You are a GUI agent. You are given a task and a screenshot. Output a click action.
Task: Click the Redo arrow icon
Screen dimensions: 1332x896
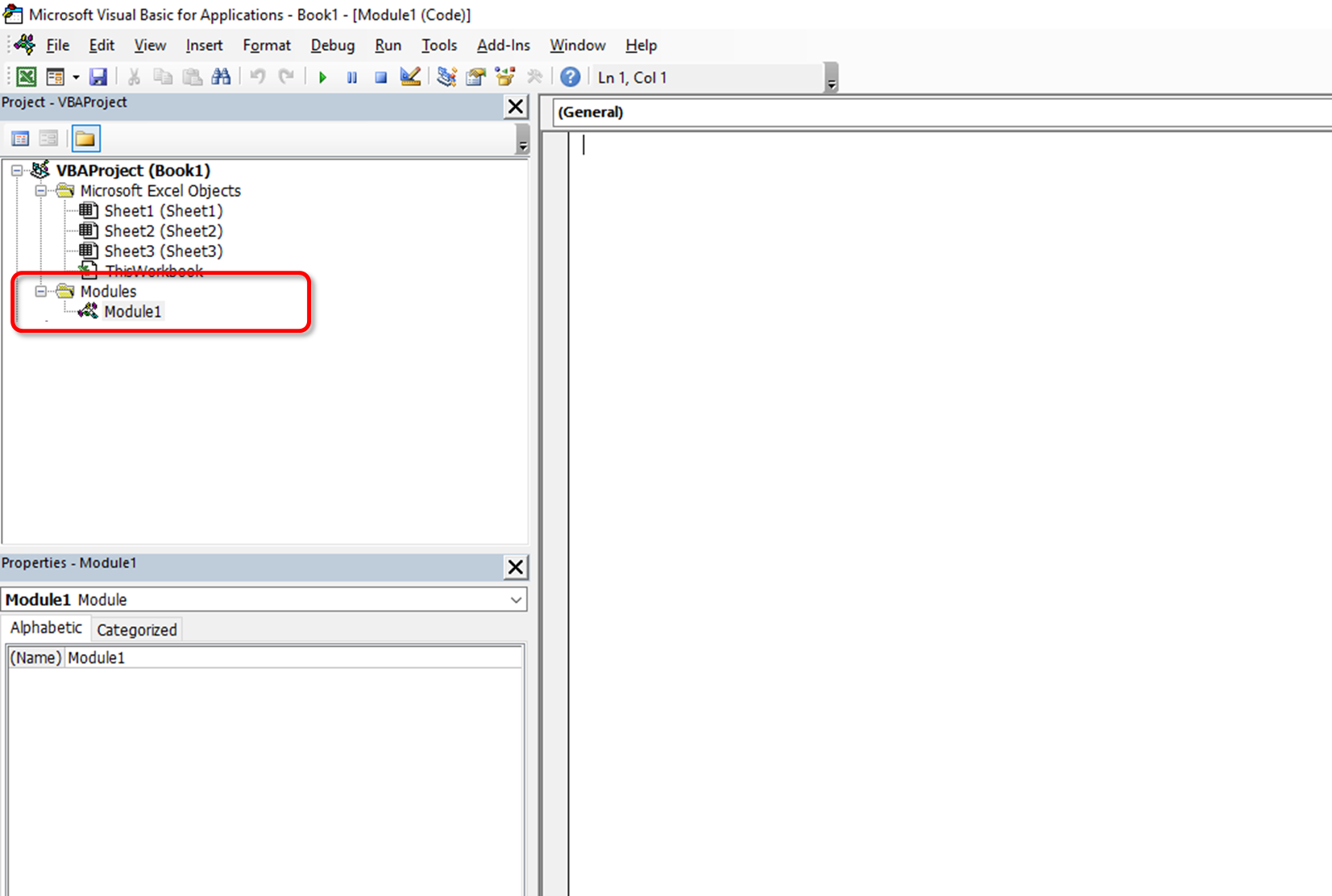(286, 77)
